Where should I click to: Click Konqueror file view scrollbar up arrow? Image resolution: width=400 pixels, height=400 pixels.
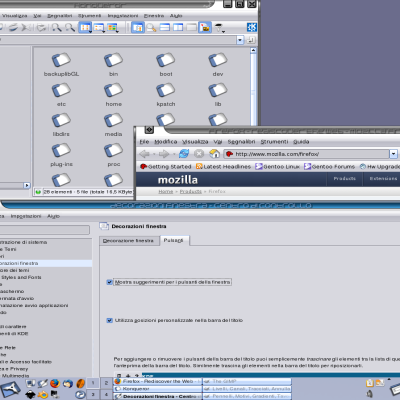[253, 51]
